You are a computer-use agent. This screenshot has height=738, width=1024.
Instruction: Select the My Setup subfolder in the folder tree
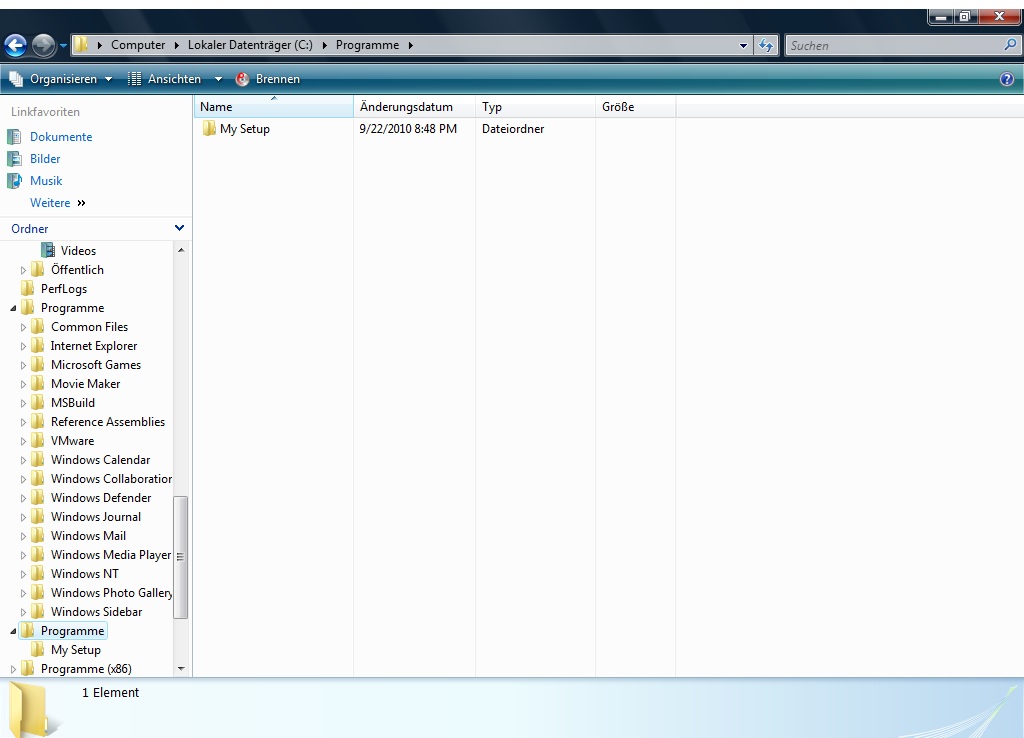pos(76,650)
